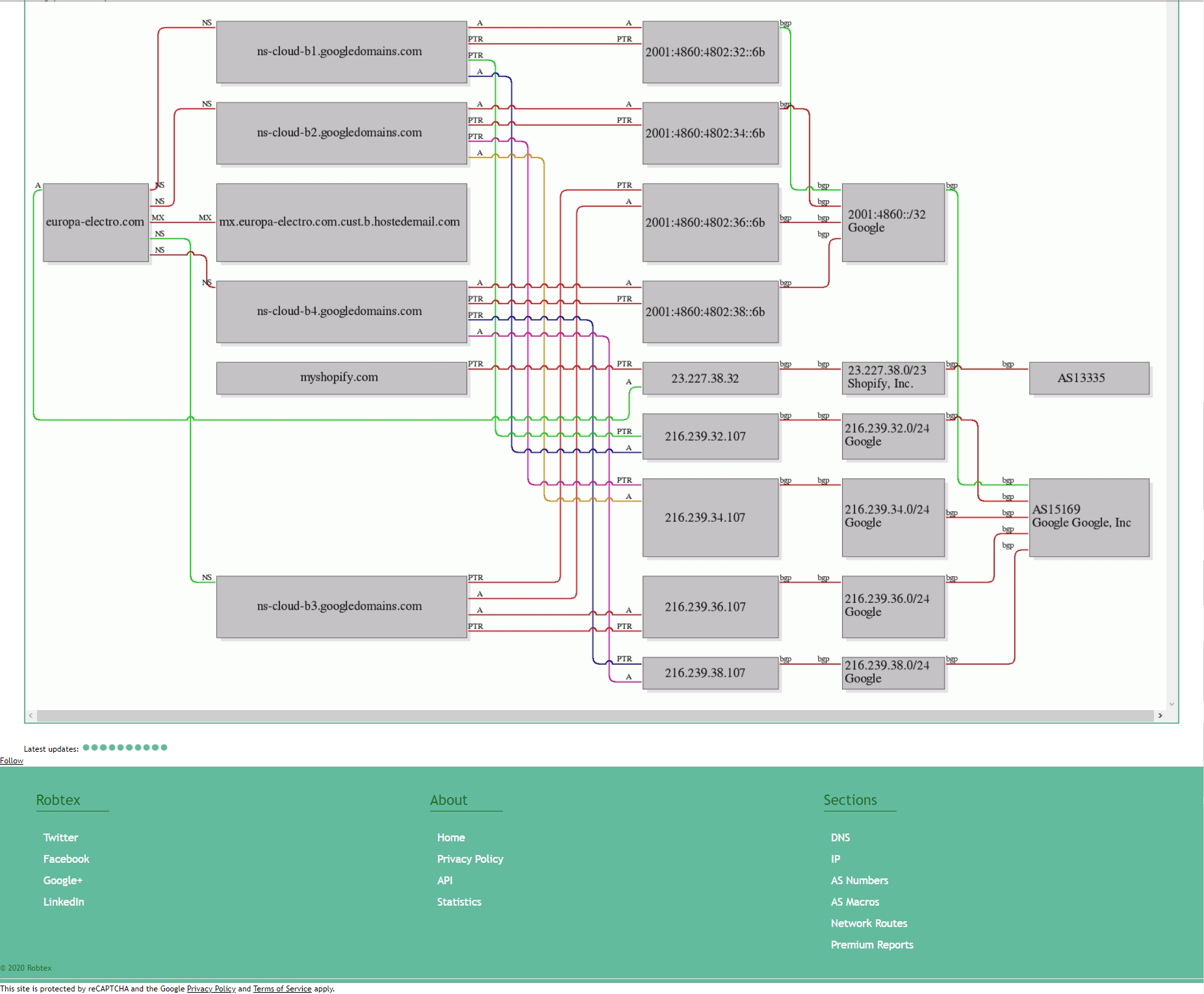Screen dimensions: 1204x994
Task: Open the IP section link
Action: tap(836, 859)
